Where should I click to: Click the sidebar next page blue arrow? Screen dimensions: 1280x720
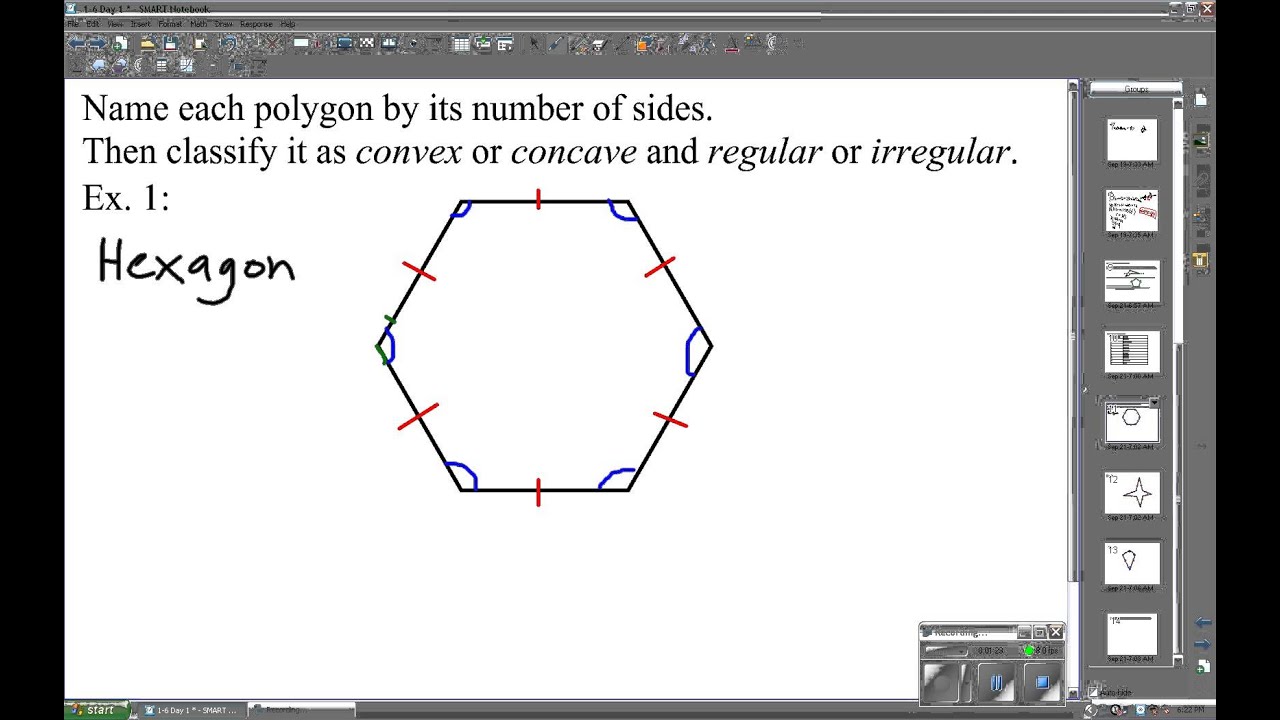coord(1201,645)
